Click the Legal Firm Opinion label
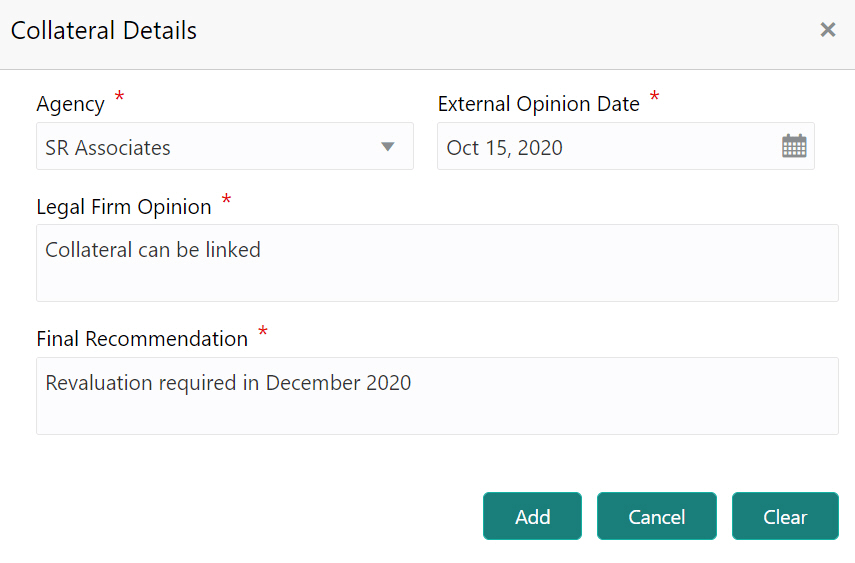855x563 pixels. point(124,207)
